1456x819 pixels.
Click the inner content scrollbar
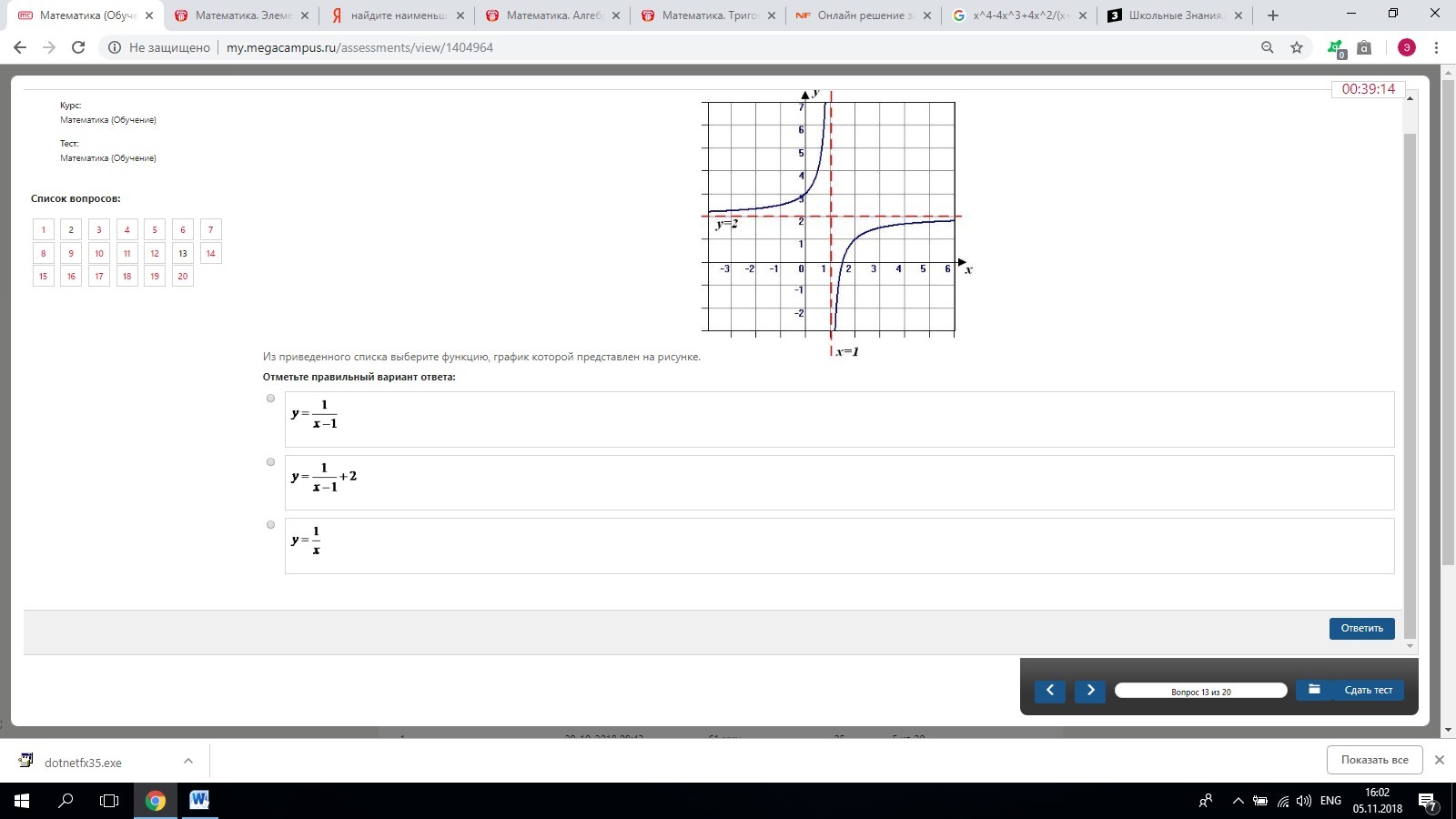[x=1410, y=386]
